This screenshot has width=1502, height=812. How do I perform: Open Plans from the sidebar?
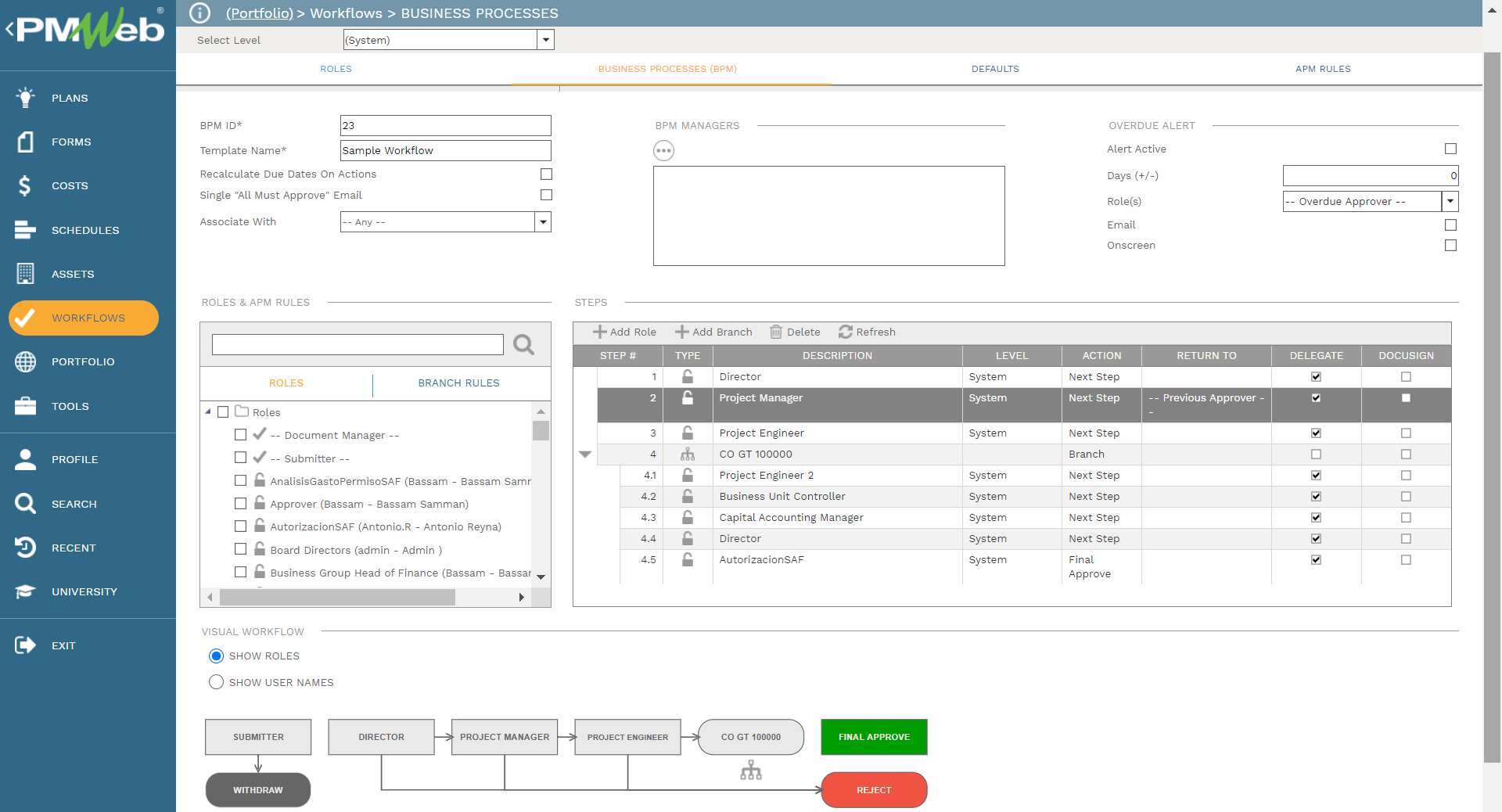click(68, 98)
